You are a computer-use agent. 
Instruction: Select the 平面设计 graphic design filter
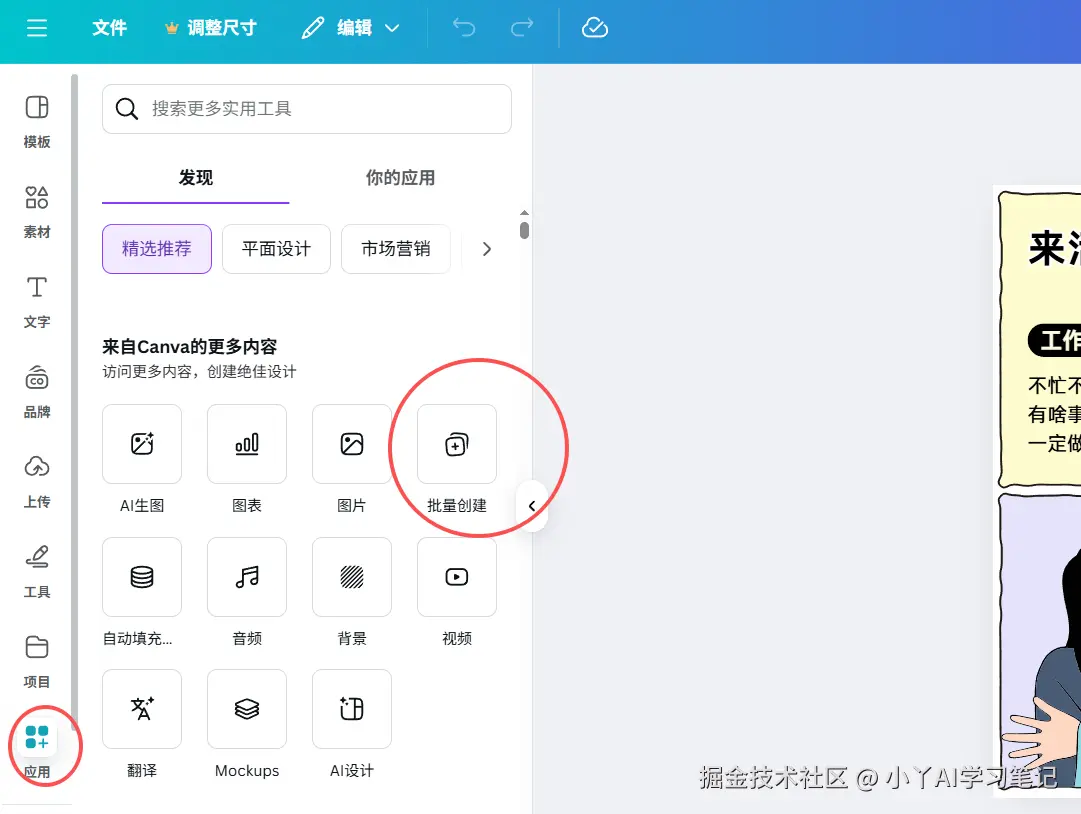click(x=276, y=248)
